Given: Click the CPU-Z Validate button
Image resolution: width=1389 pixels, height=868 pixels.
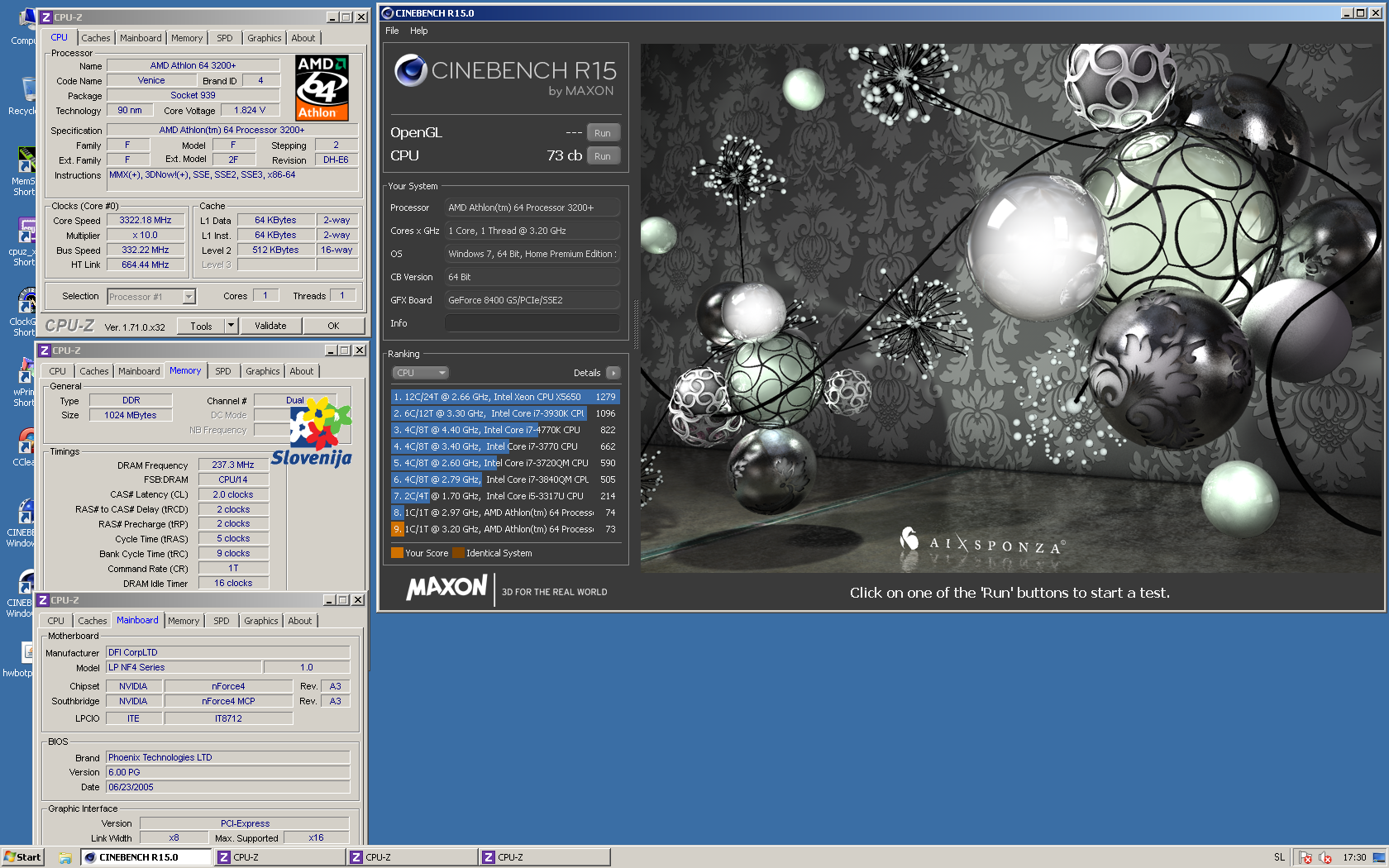Looking at the screenshot, I should coord(270,326).
